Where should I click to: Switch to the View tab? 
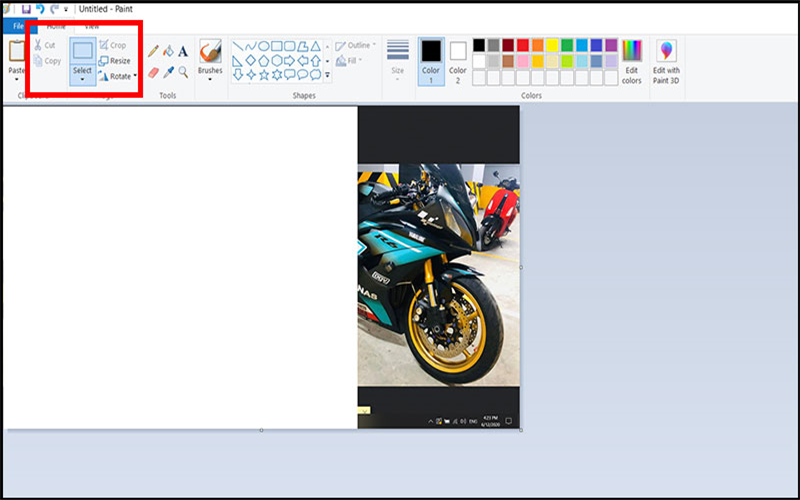(92, 26)
